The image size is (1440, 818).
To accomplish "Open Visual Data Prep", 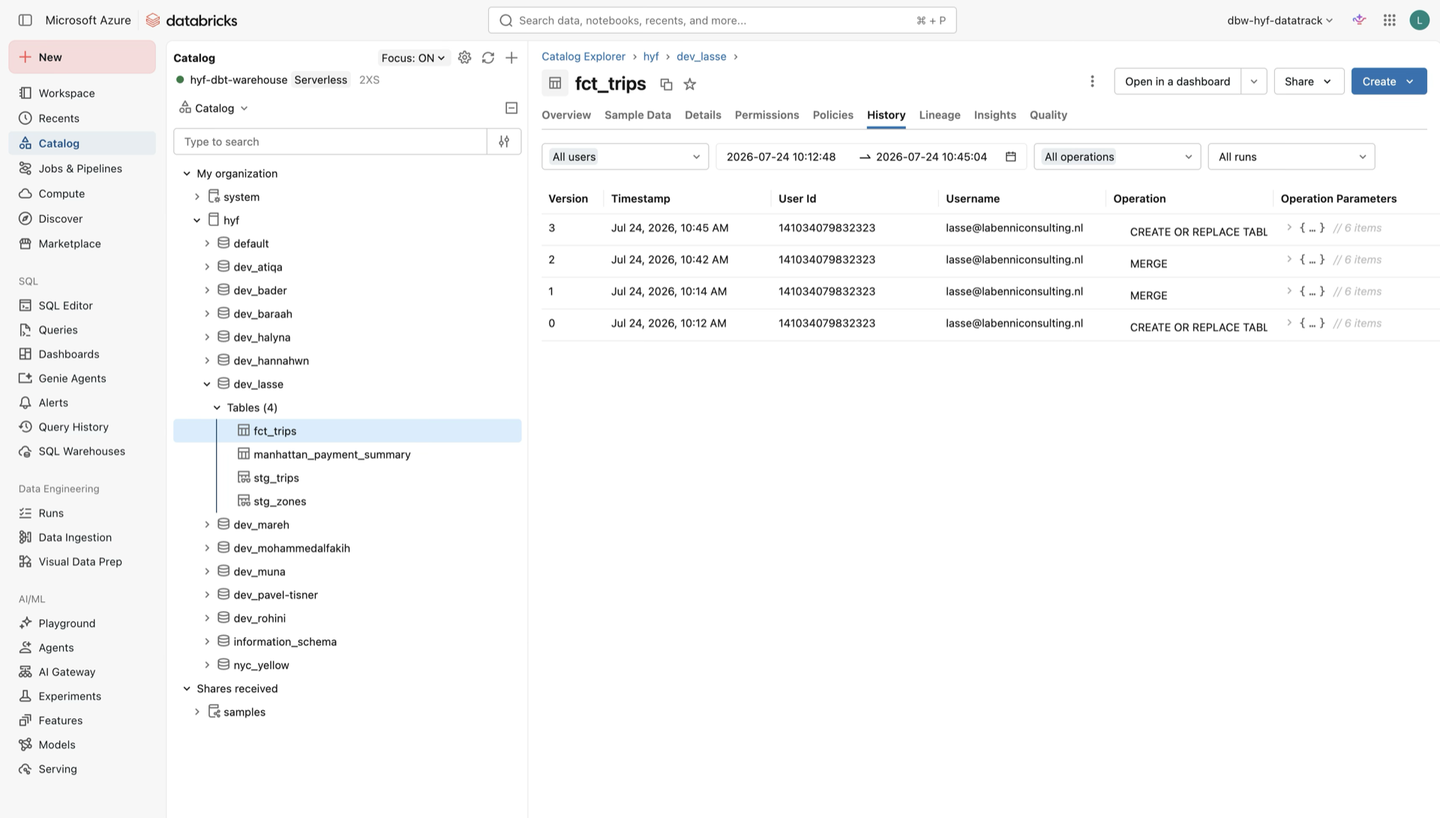I will pyautogui.click(x=80, y=561).
